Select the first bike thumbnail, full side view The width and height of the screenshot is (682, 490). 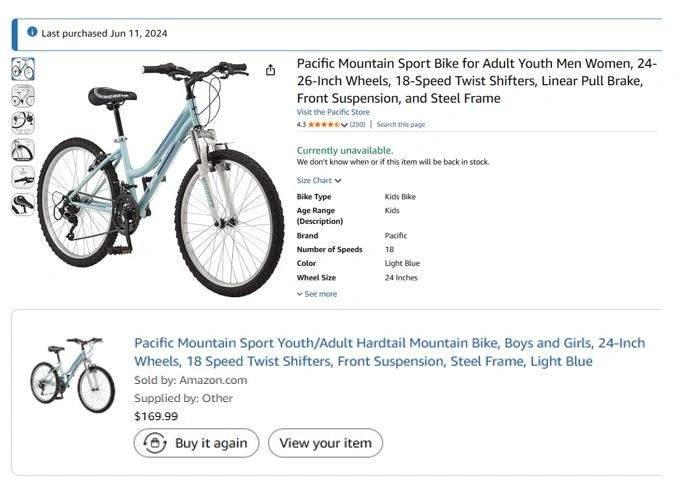[23, 69]
